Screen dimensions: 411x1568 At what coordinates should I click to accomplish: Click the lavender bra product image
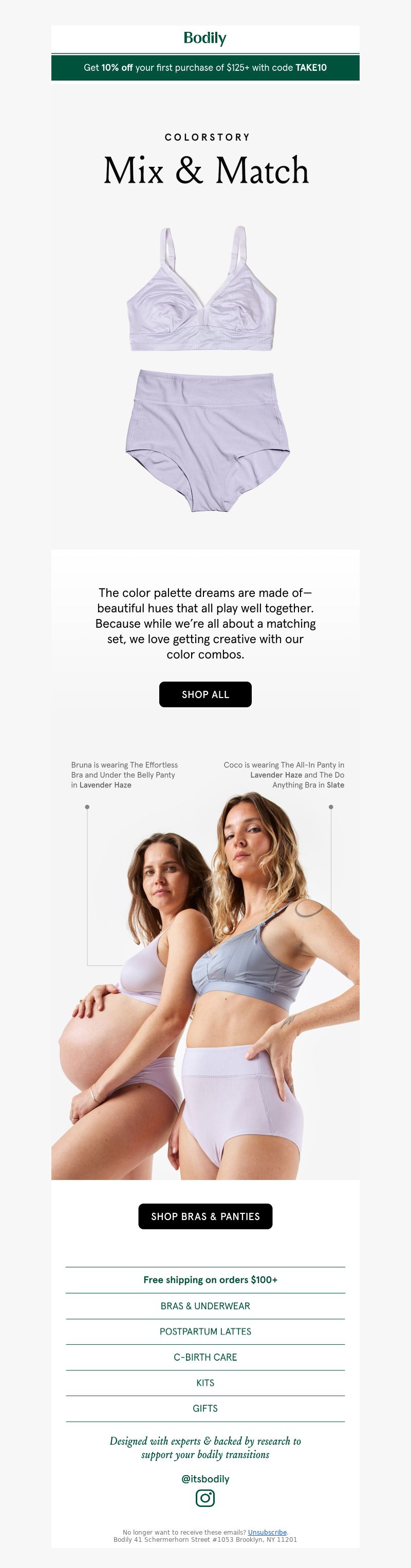click(x=202, y=288)
